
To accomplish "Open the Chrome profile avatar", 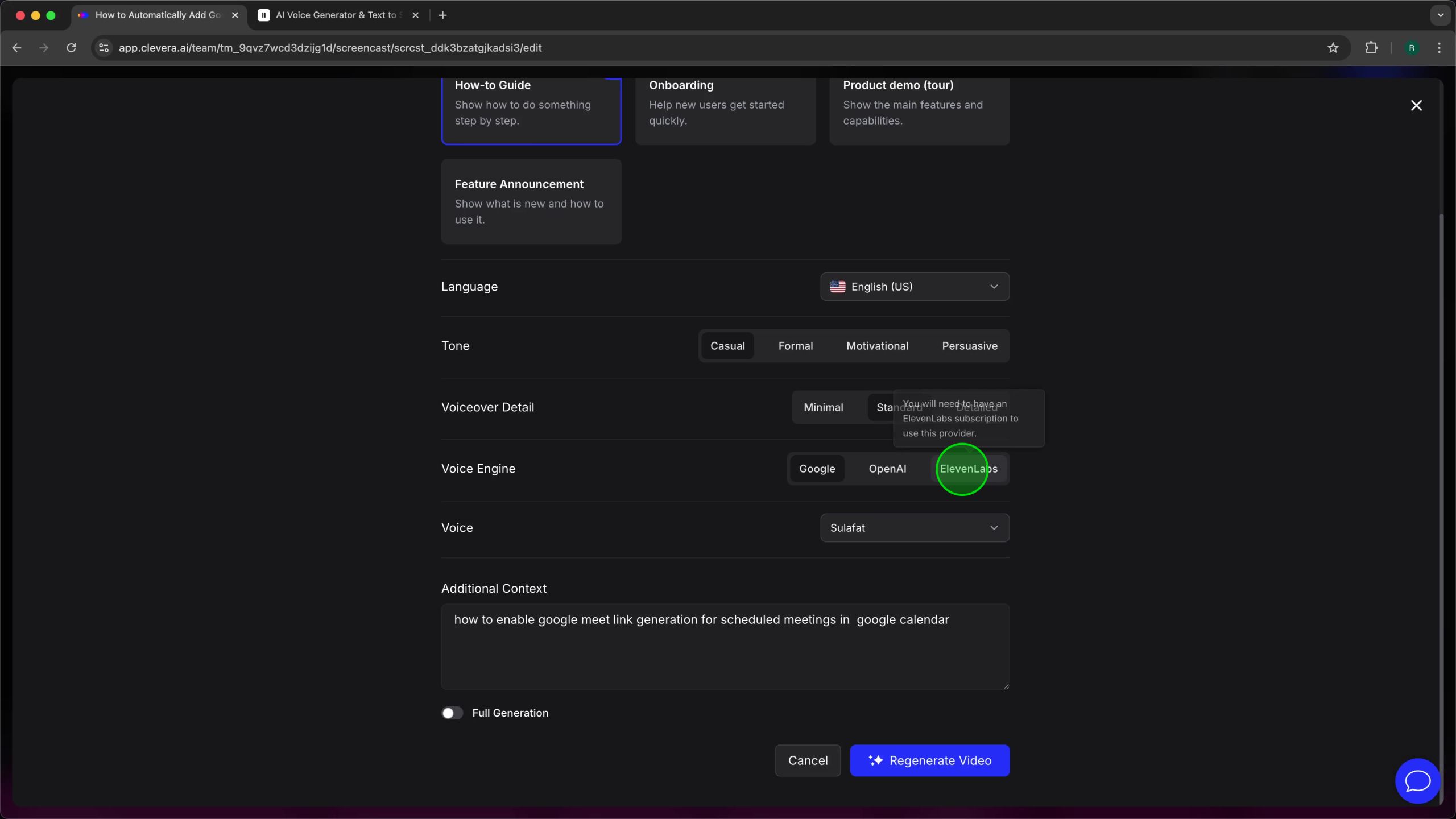I will (x=1411, y=48).
